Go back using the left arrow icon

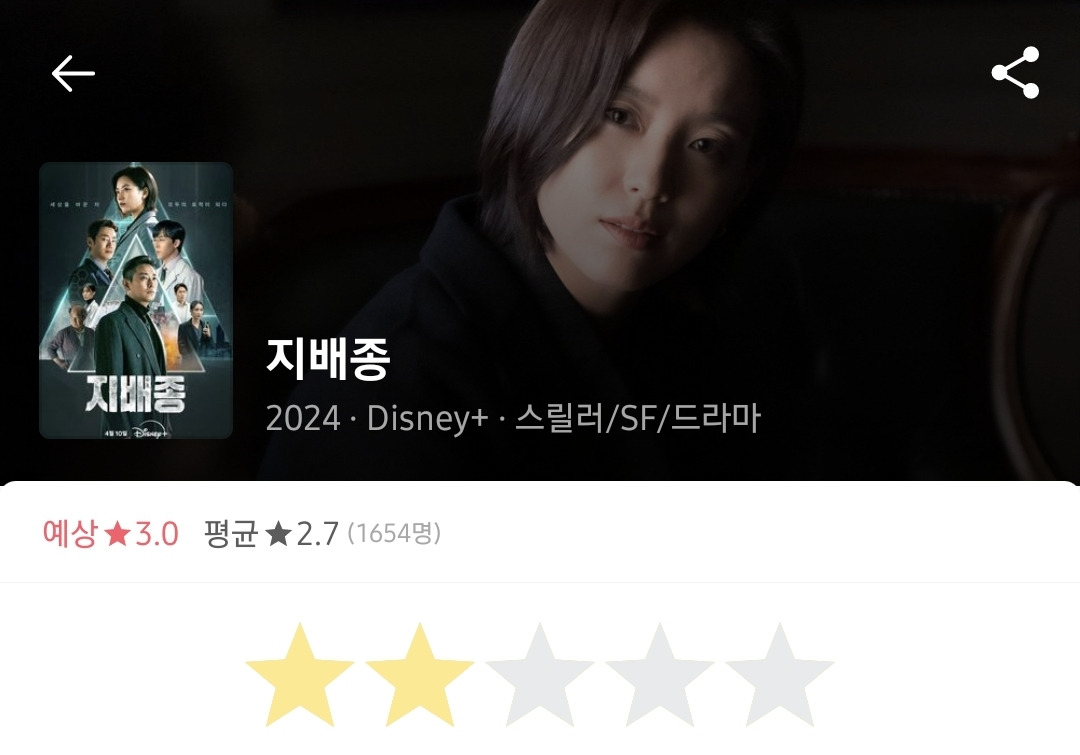click(x=73, y=73)
